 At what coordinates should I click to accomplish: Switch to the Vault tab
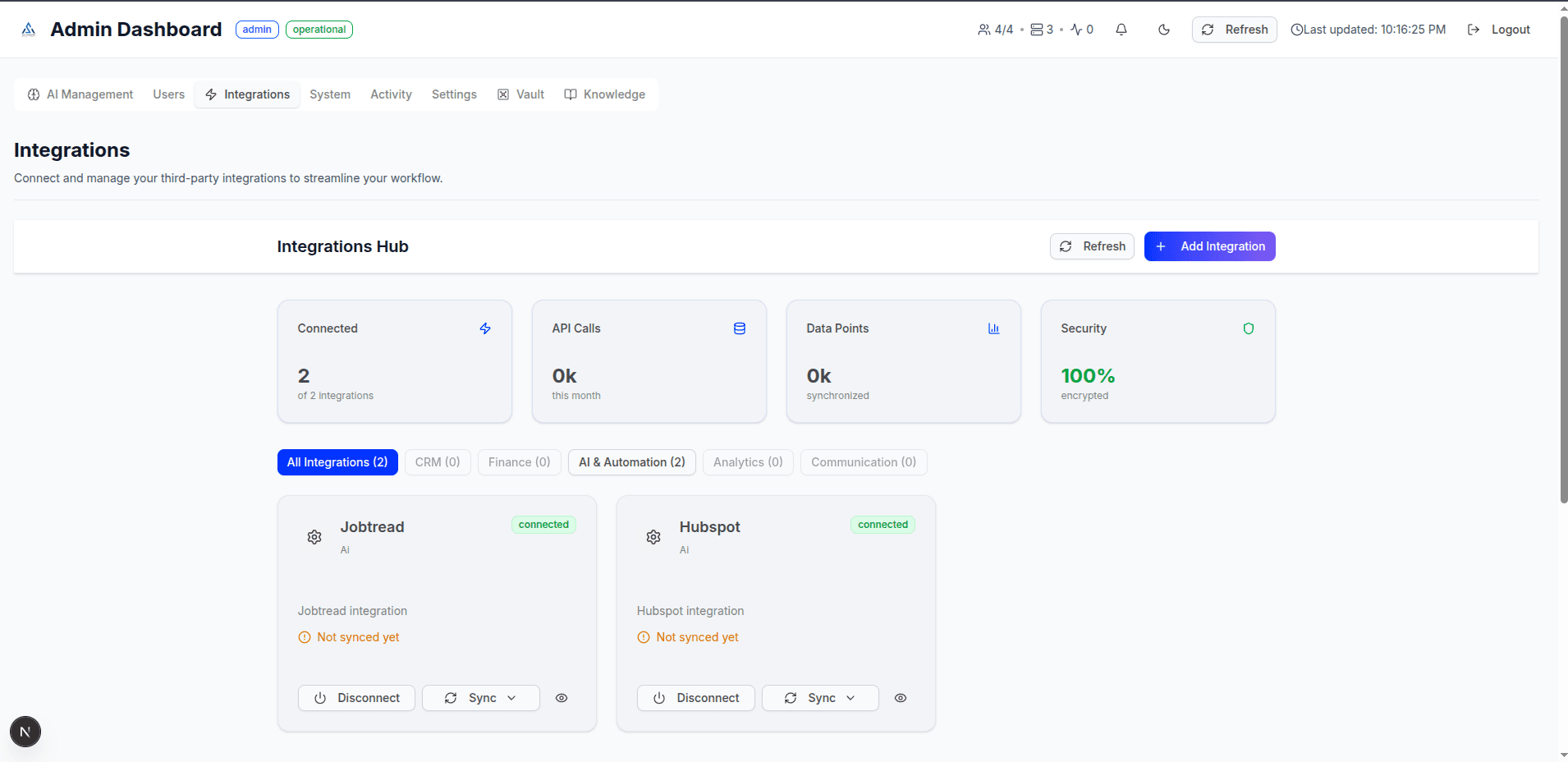pyautogui.click(x=520, y=94)
